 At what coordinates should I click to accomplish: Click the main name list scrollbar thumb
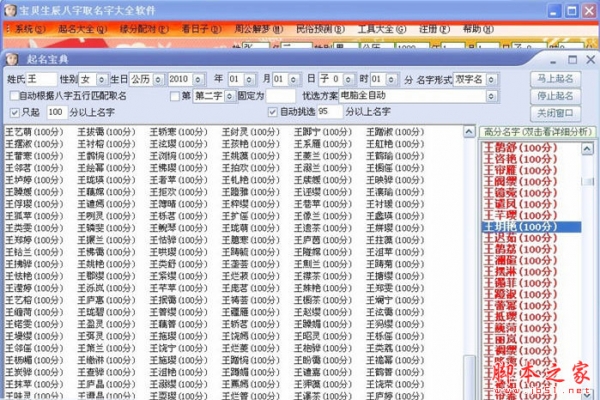pos(469,377)
